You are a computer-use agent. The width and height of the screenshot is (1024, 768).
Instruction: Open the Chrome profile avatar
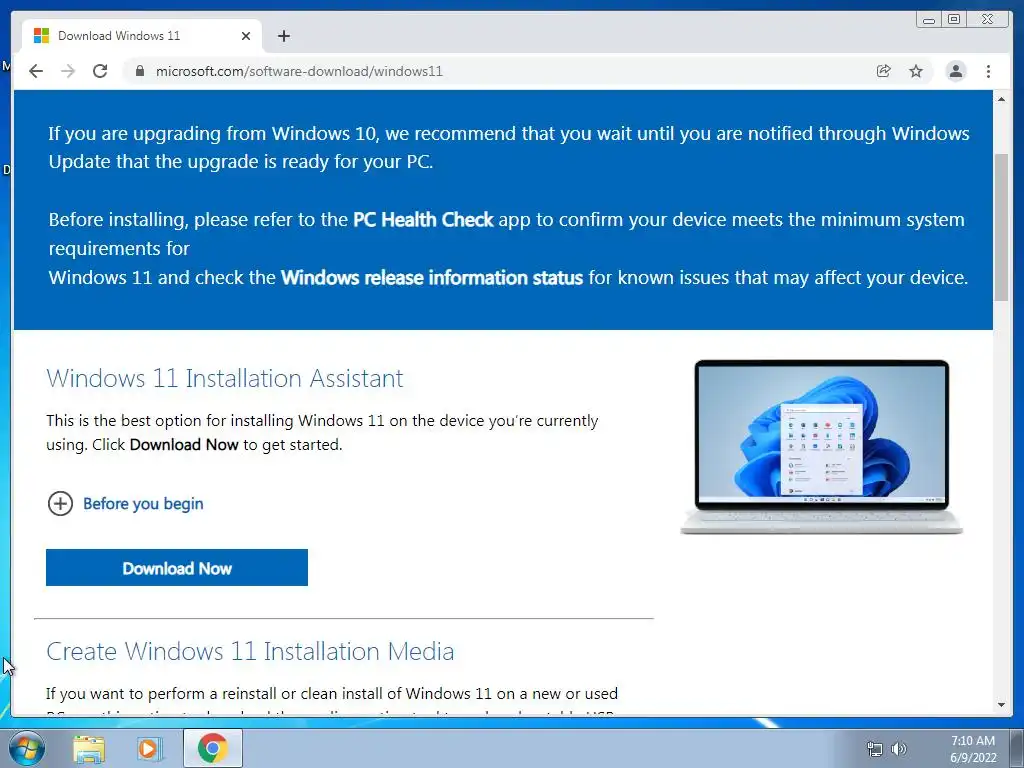click(x=956, y=71)
